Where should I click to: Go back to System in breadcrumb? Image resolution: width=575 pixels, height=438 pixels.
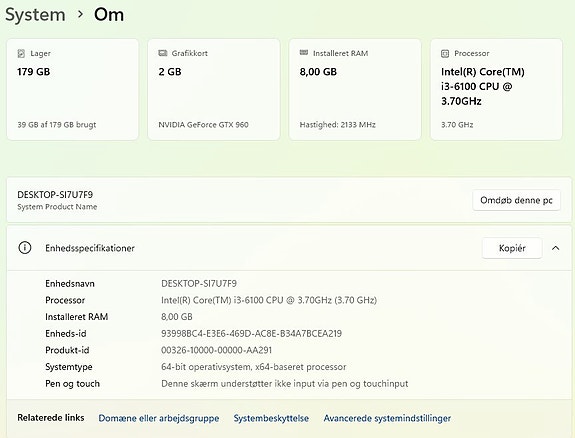tap(35, 15)
